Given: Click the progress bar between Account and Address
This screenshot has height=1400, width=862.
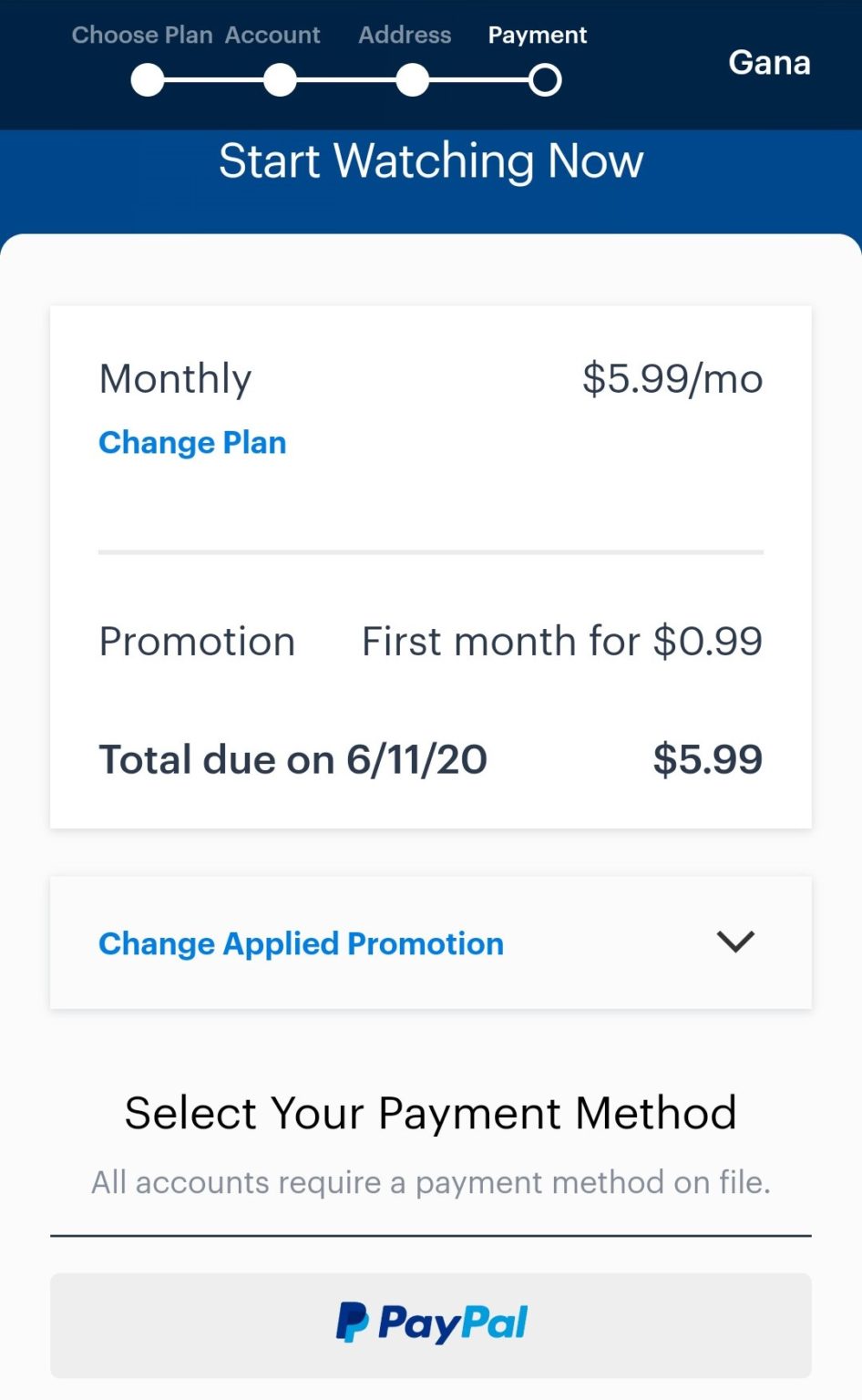Looking at the screenshot, I should [x=346, y=79].
